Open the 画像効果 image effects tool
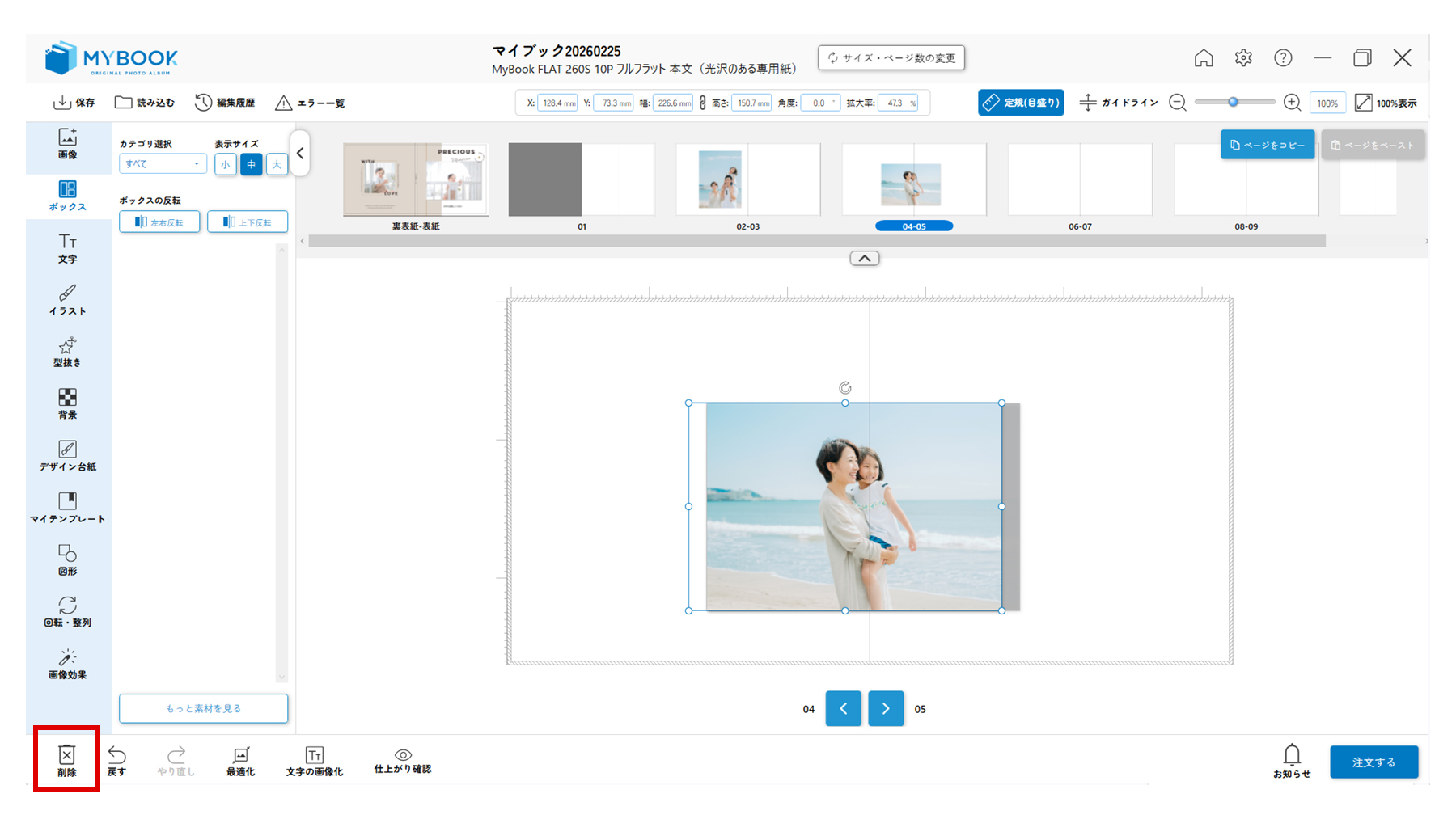 point(68,664)
